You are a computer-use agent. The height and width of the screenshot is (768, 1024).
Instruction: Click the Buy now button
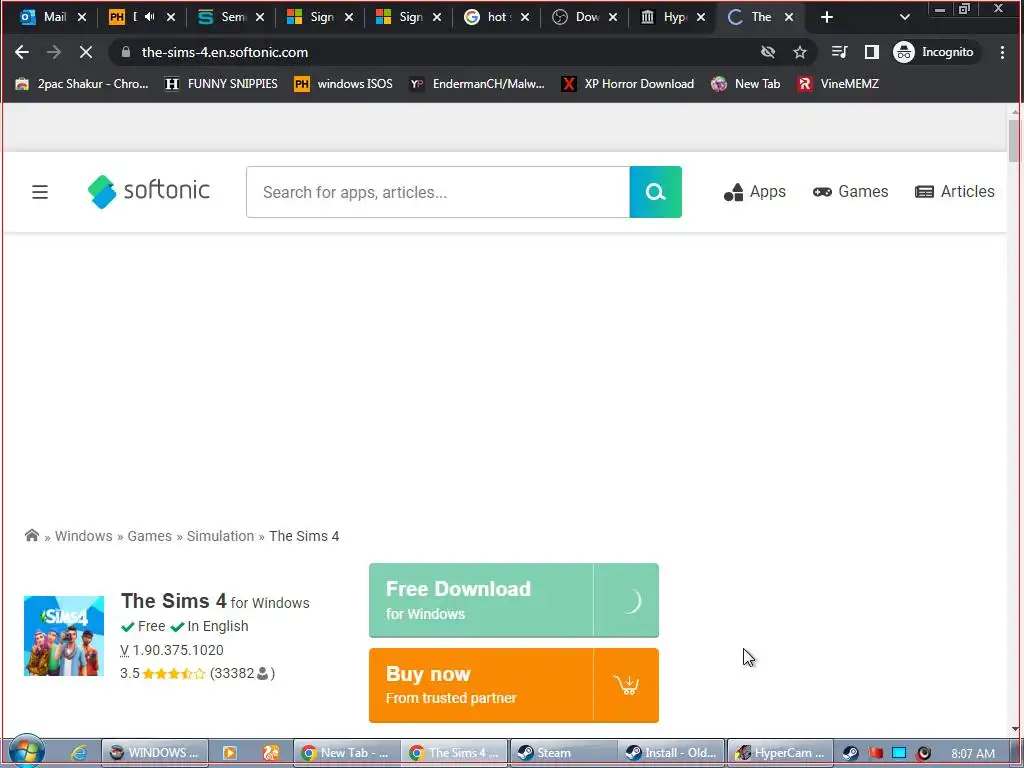[514, 685]
